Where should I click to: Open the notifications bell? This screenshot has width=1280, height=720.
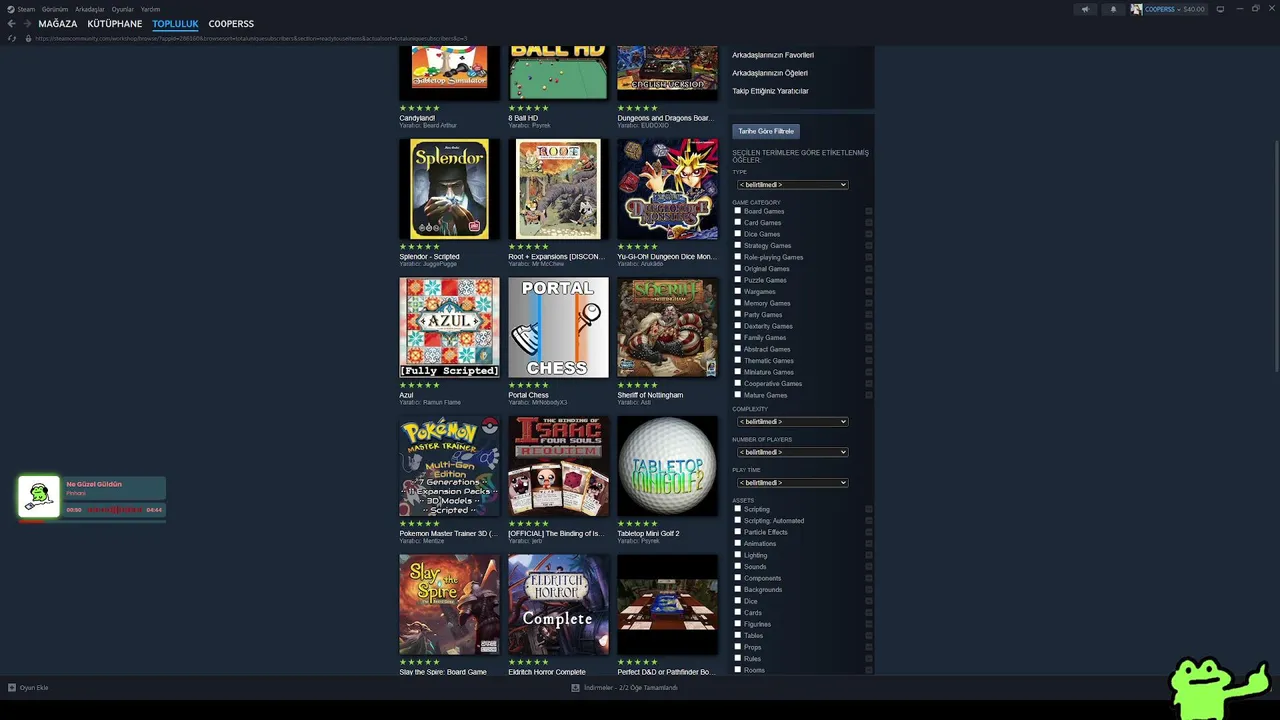coord(1113,9)
